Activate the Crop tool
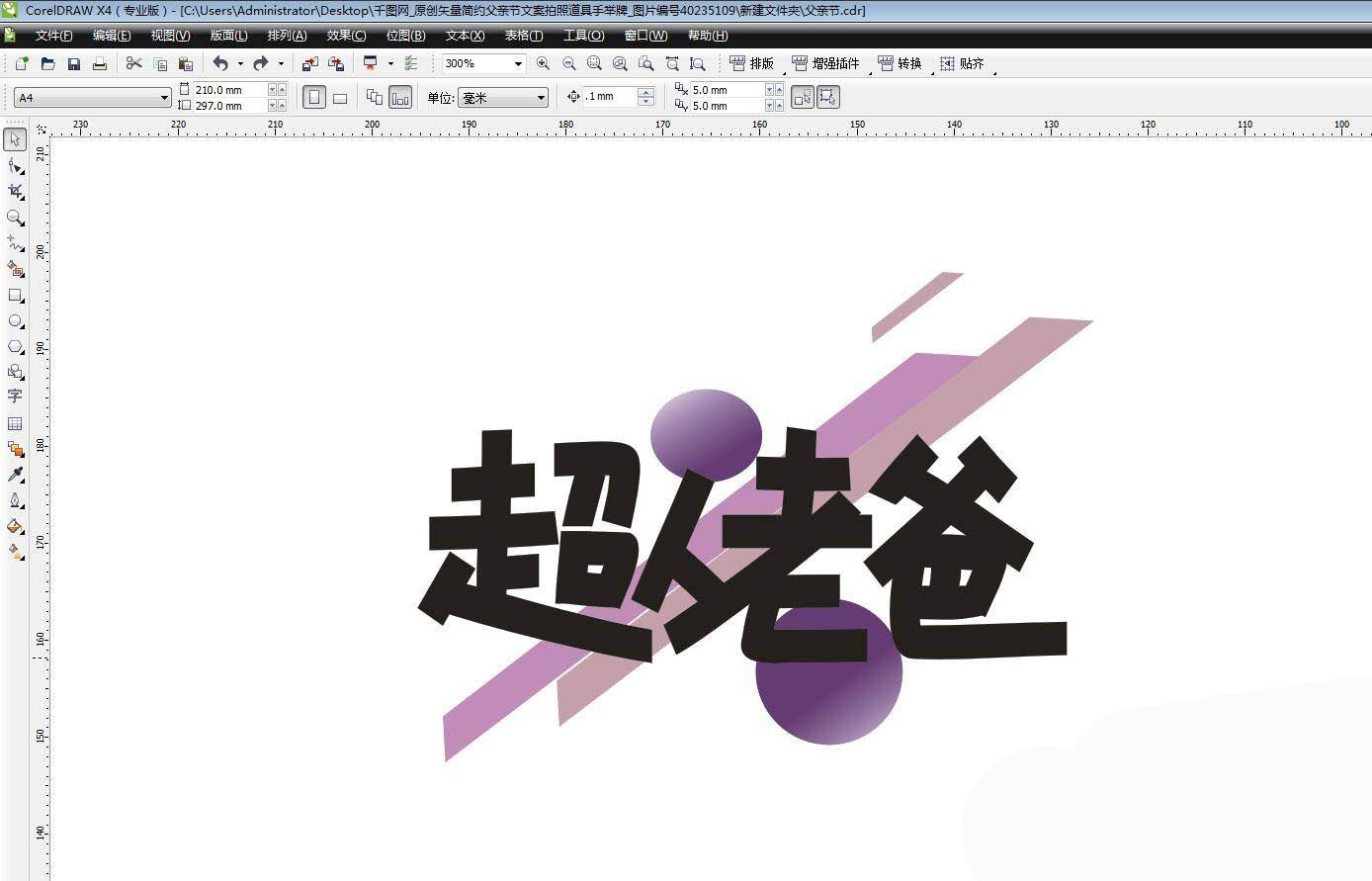 pyautogui.click(x=14, y=191)
